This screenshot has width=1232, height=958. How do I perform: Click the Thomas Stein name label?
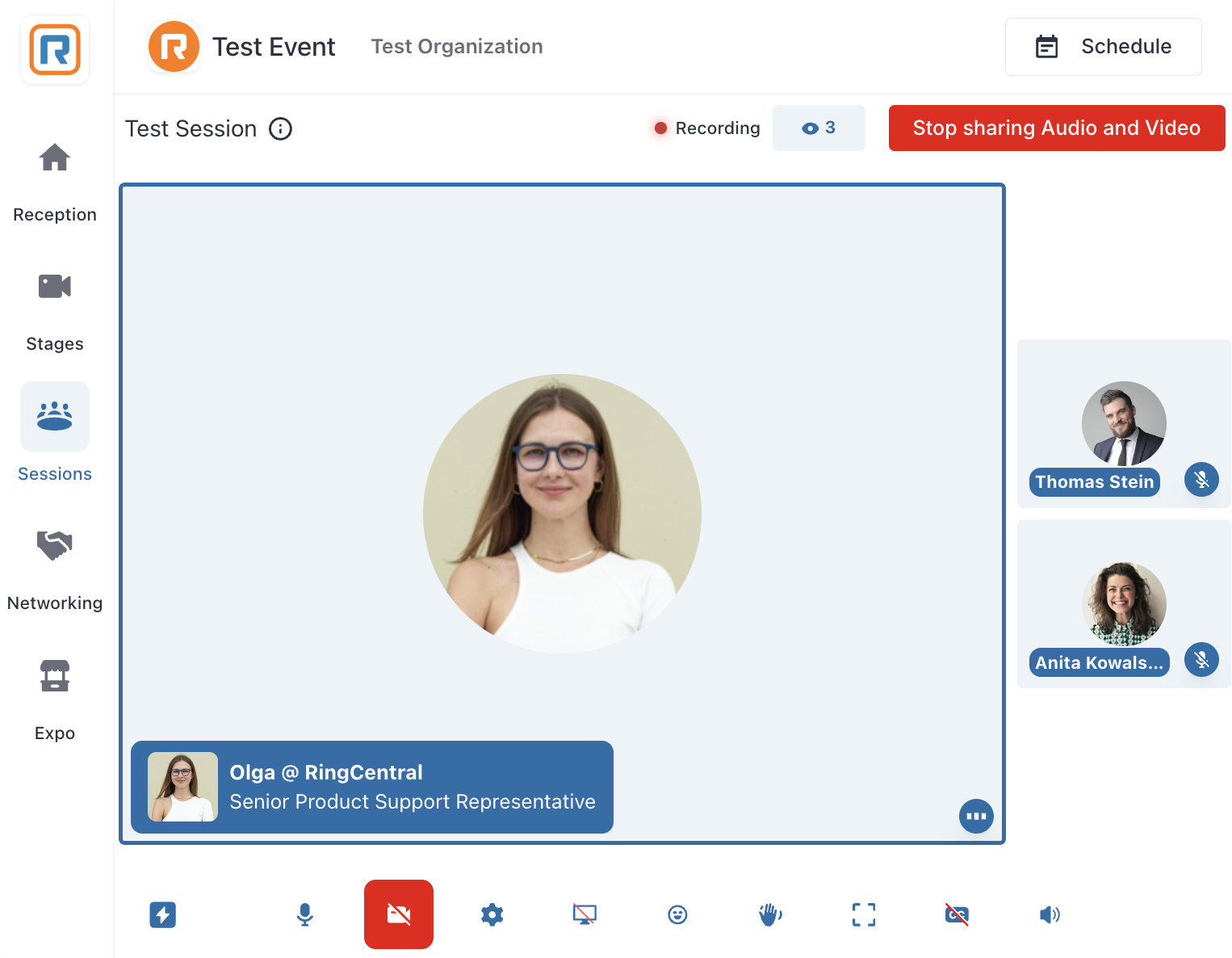(1095, 482)
